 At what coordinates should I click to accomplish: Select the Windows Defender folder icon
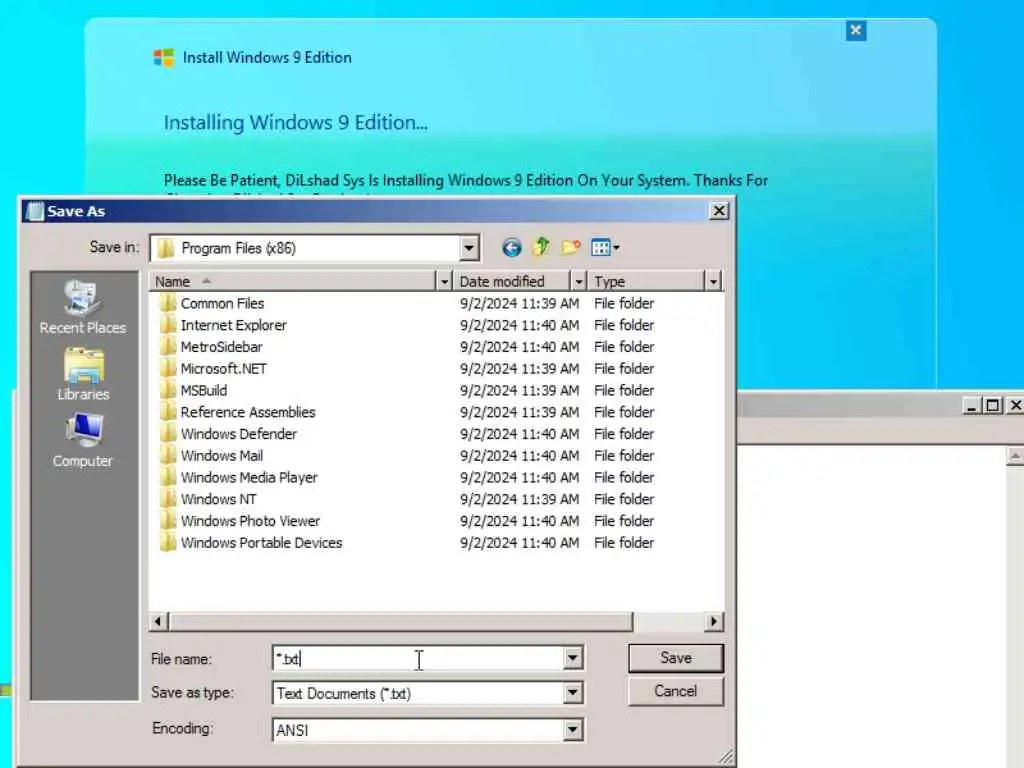tap(168, 434)
